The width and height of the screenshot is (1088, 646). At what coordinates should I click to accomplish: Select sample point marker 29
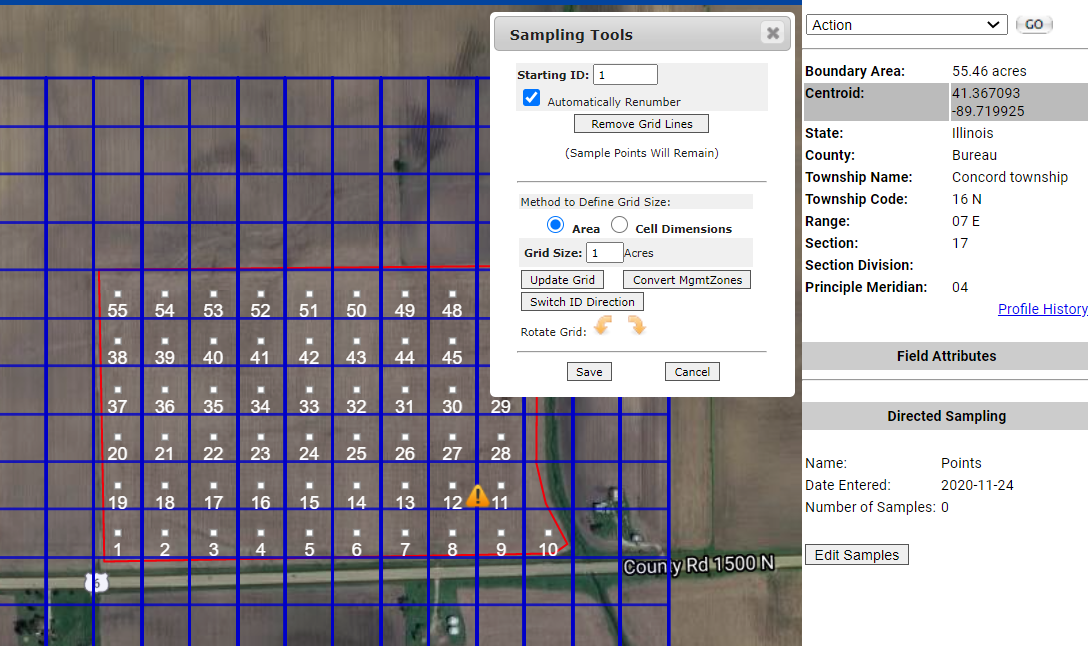coord(500,406)
